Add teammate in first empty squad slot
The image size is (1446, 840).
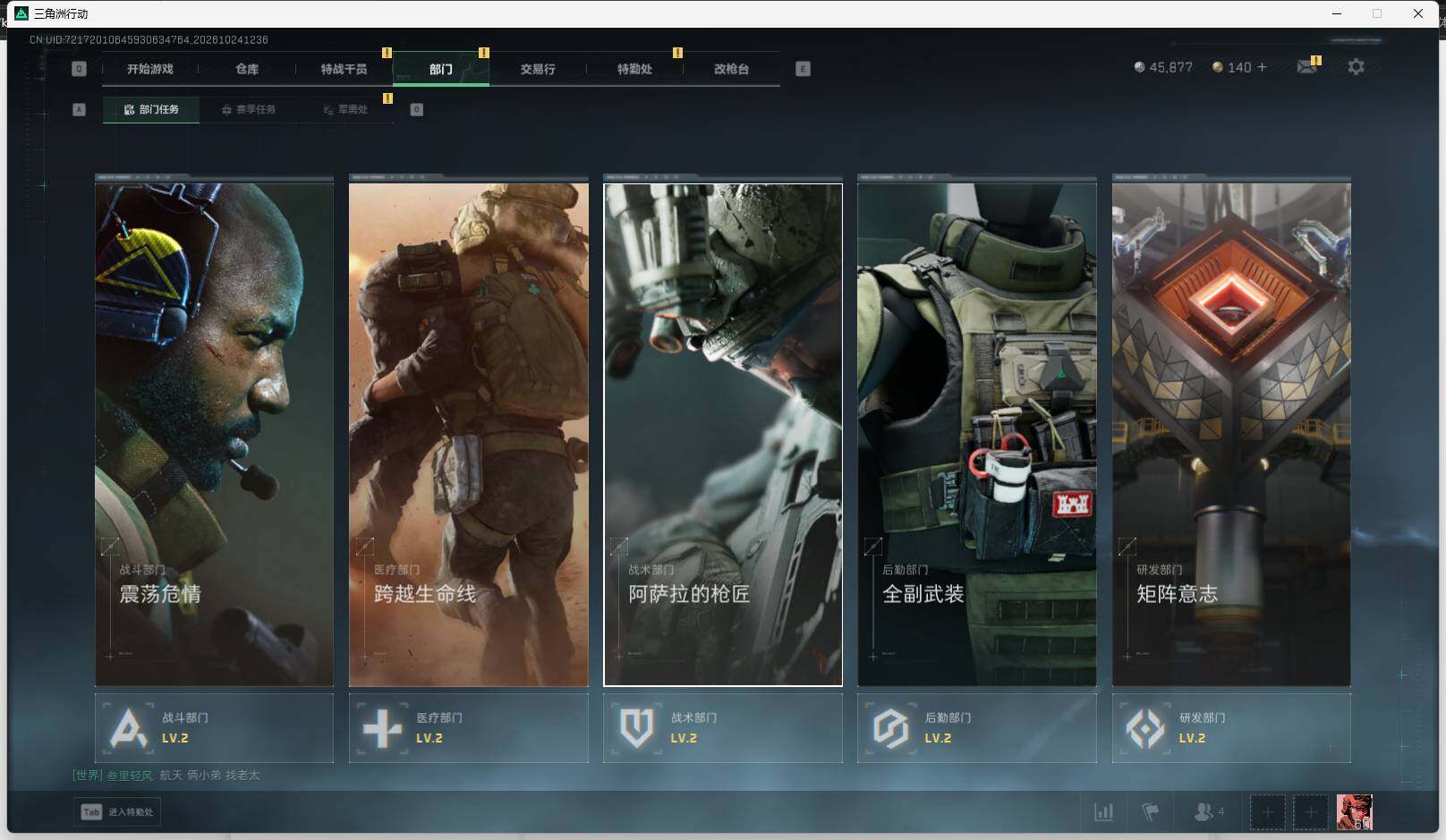(x=1267, y=812)
